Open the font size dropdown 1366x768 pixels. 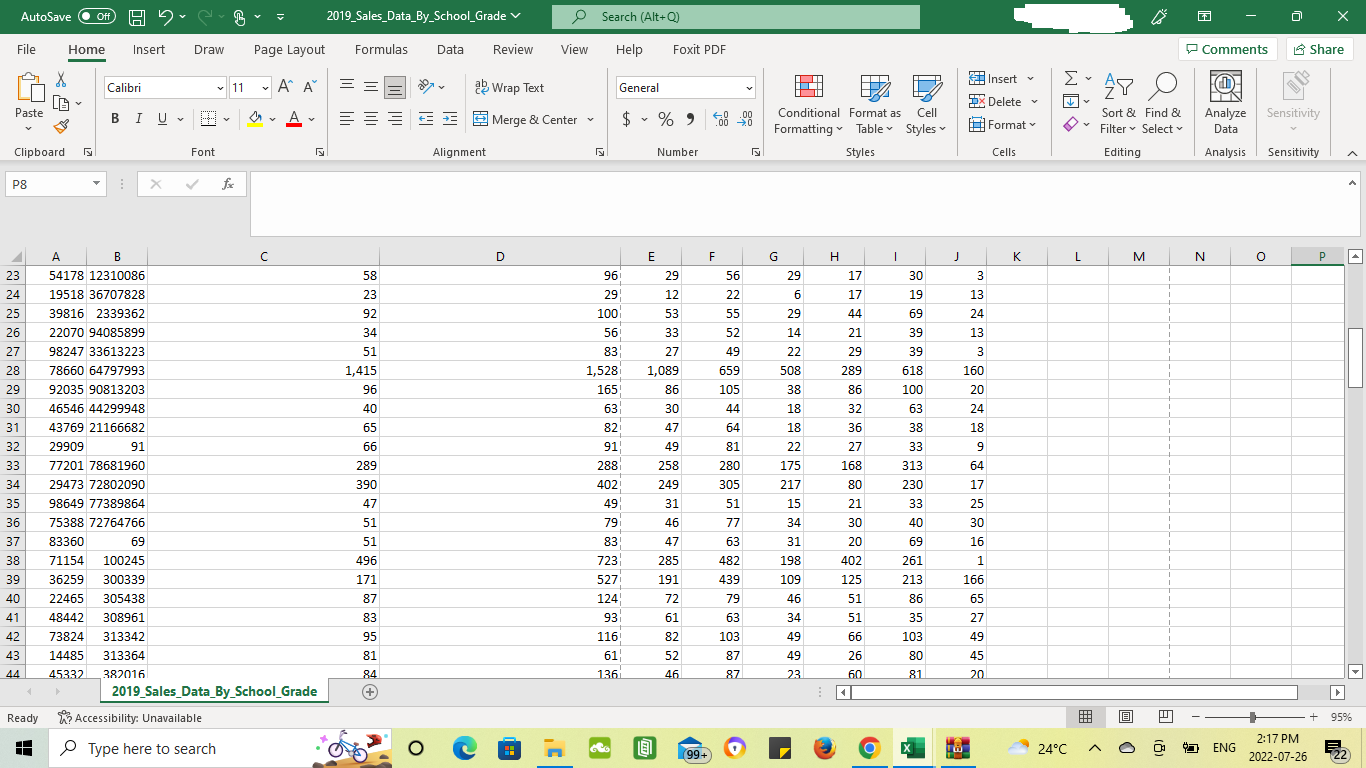(265, 88)
